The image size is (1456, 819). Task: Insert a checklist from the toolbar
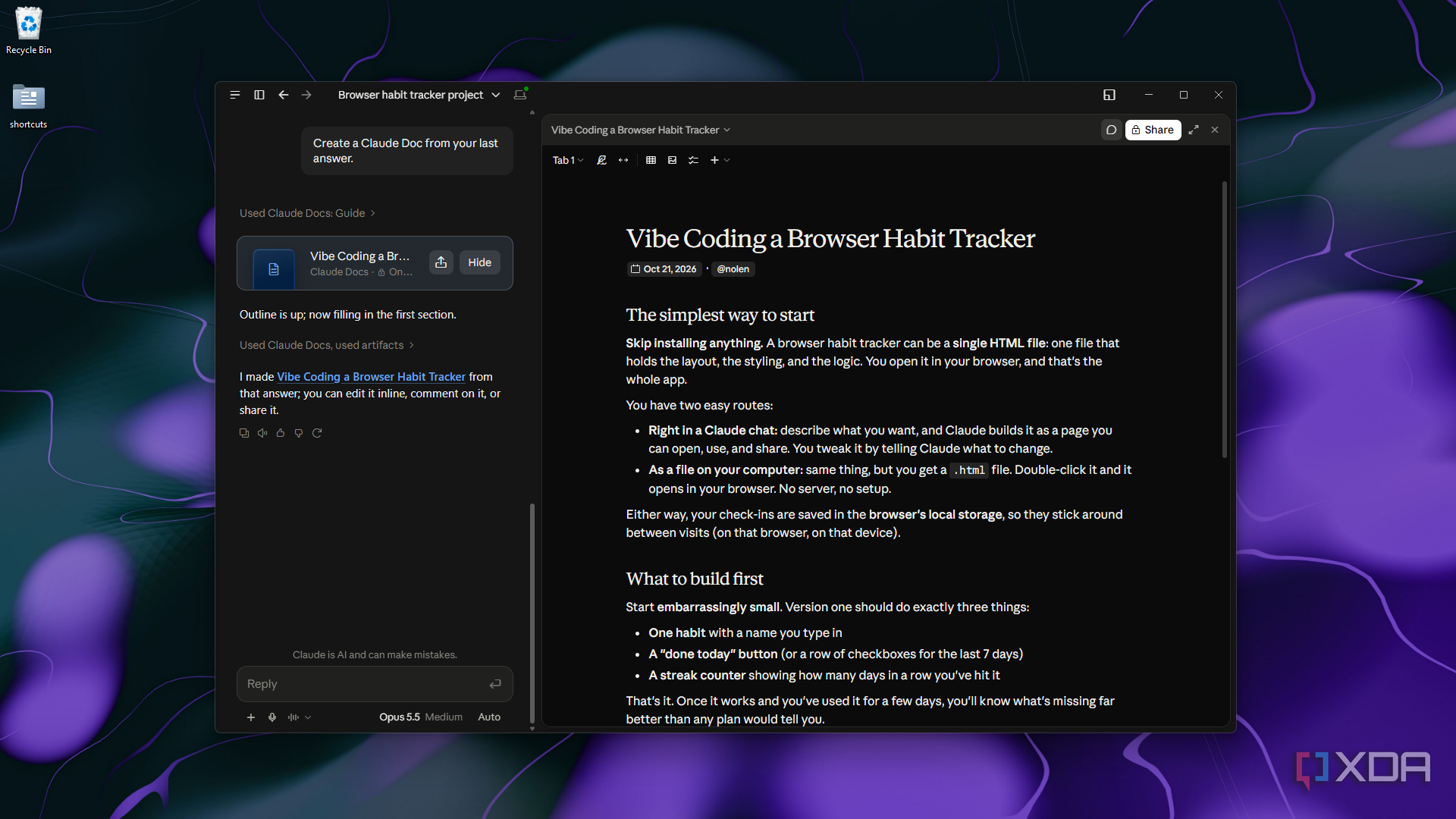(x=693, y=160)
